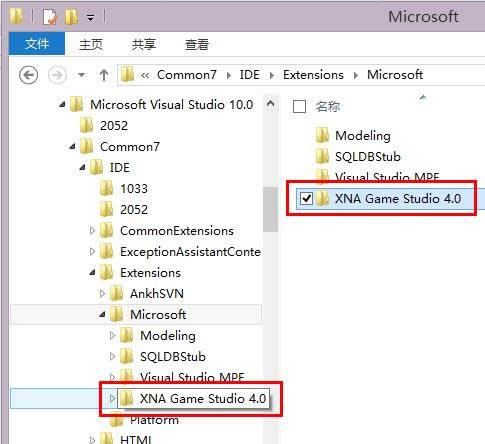The image size is (485, 444).
Task: Select the 2052 folder under Visual Studio 10.0
Action: pos(114,126)
